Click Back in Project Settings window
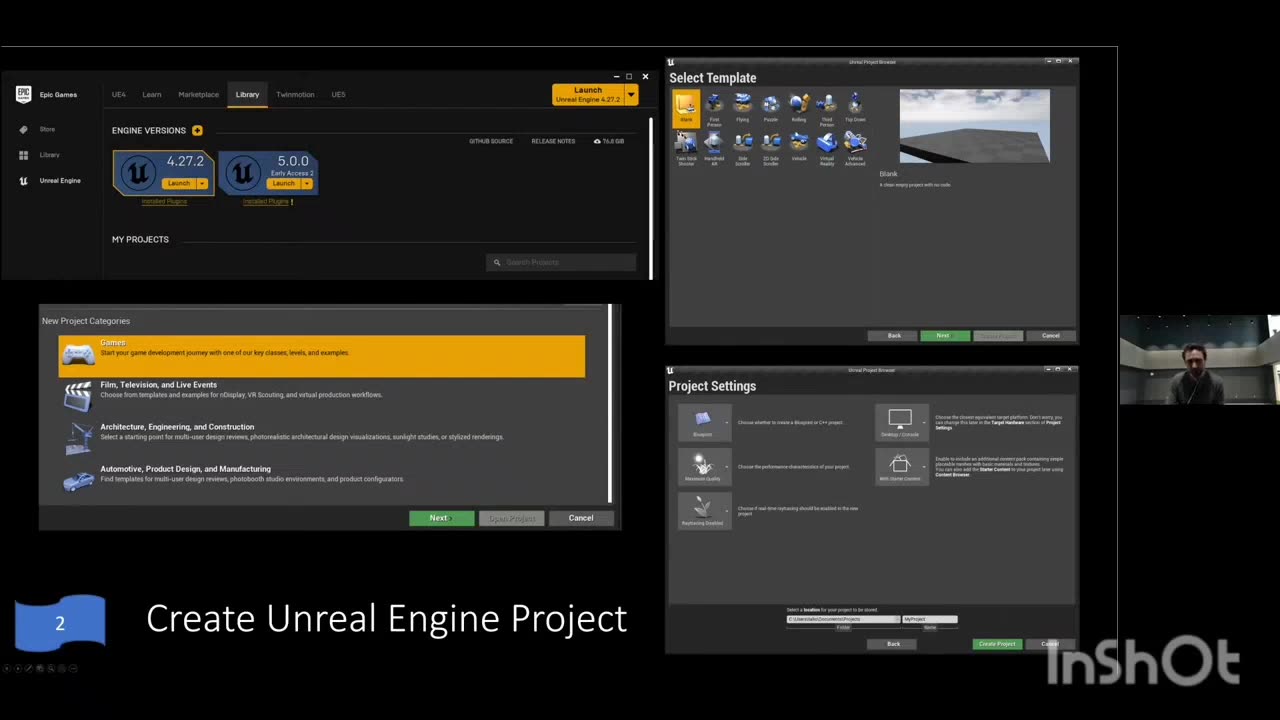 (x=893, y=644)
